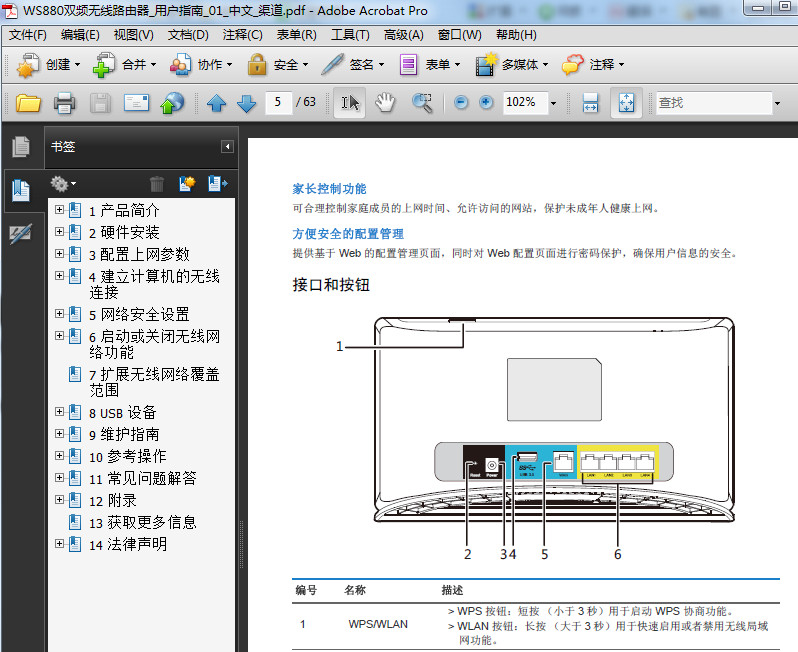
Task: Click the Email envelope icon
Action: pos(136,103)
